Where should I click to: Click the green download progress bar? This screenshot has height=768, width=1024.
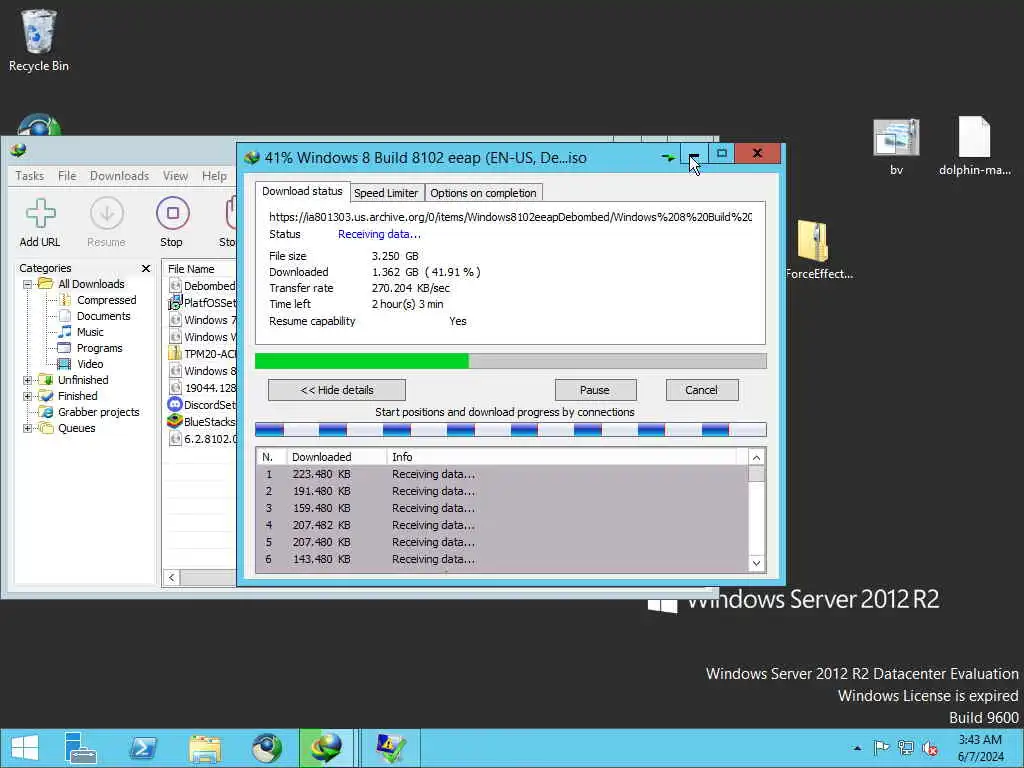pyautogui.click(x=511, y=360)
